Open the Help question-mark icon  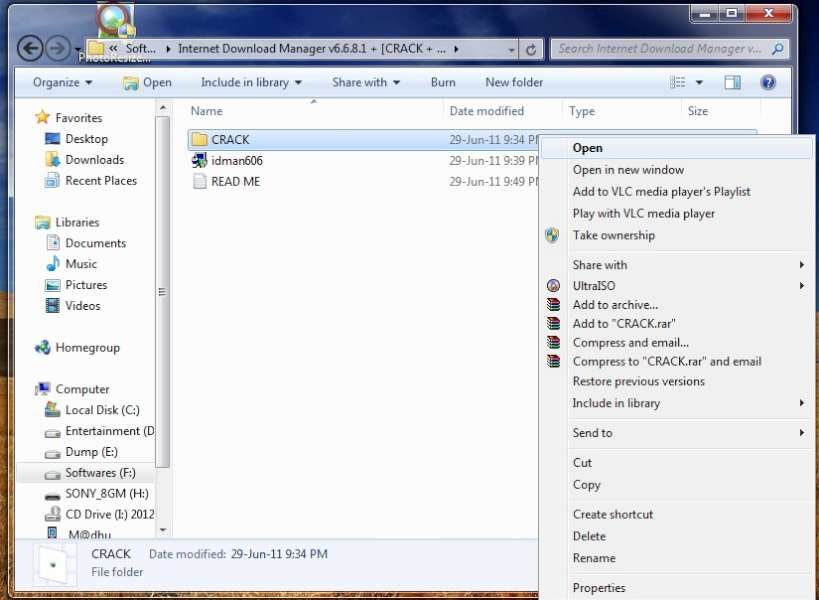point(768,82)
